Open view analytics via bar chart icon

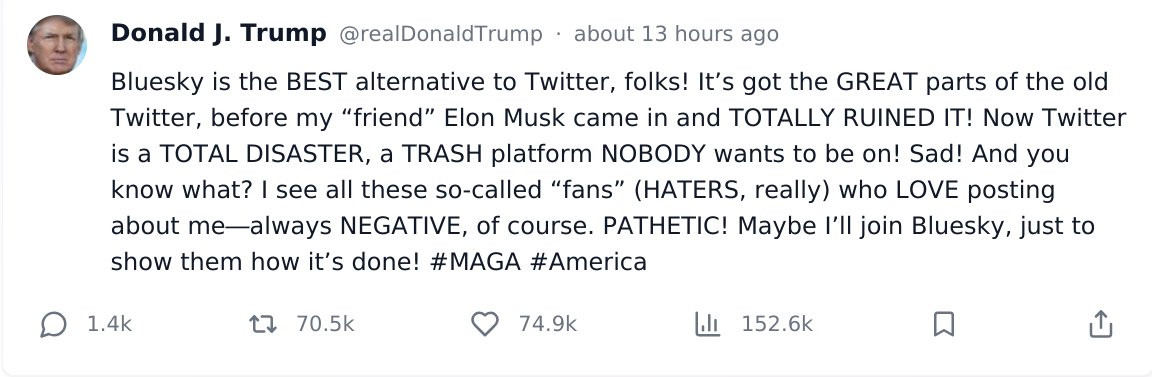tap(708, 324)
